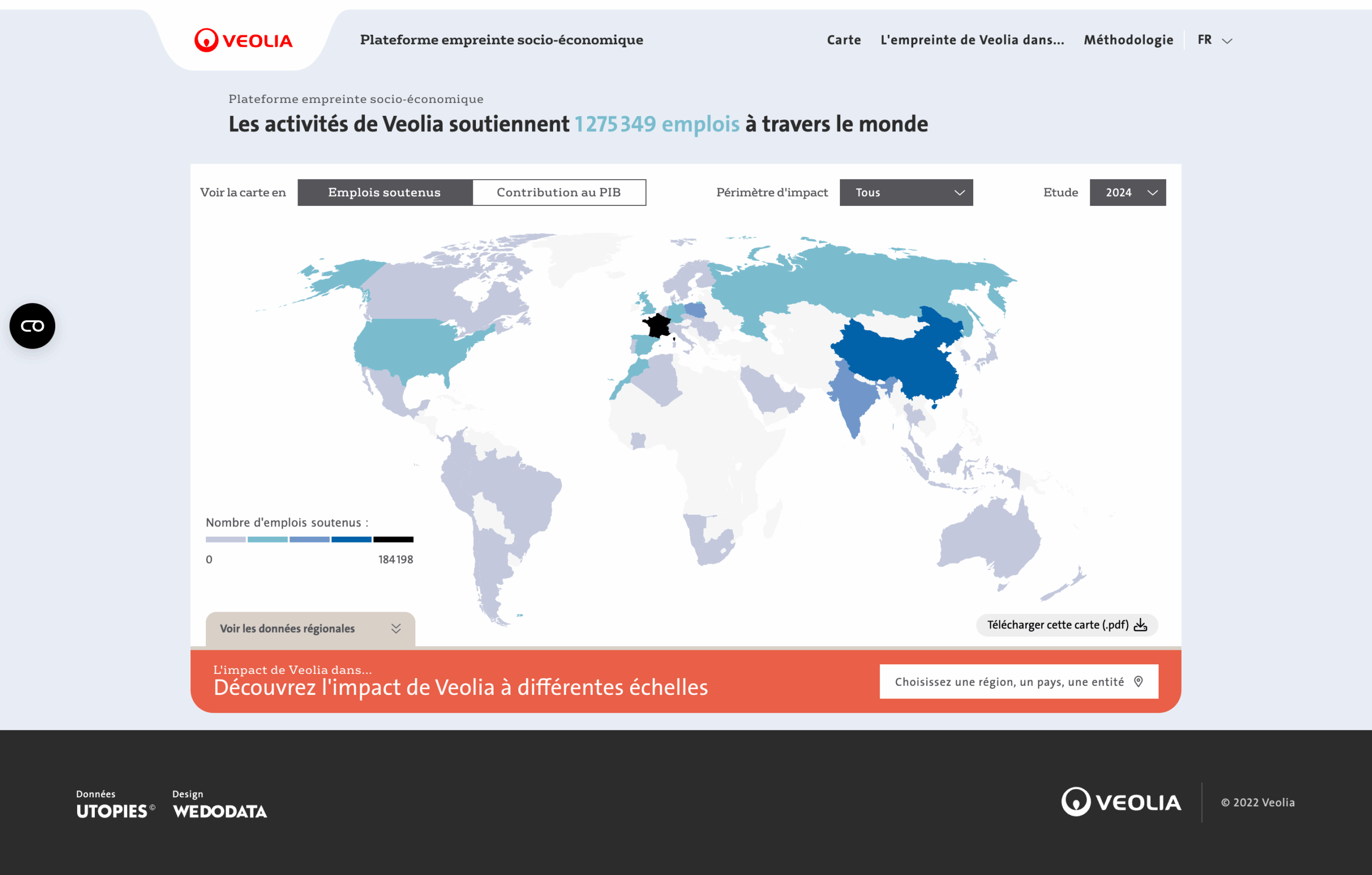Click the region, country, entity search field

pos(1009,682)
